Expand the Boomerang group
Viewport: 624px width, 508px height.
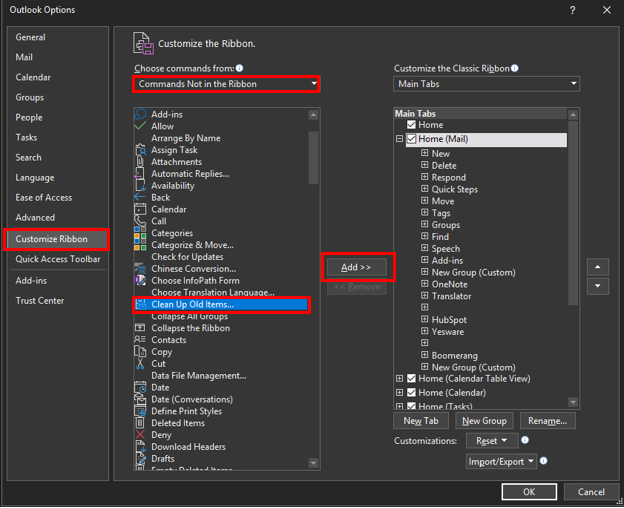(x=425, y=354)
